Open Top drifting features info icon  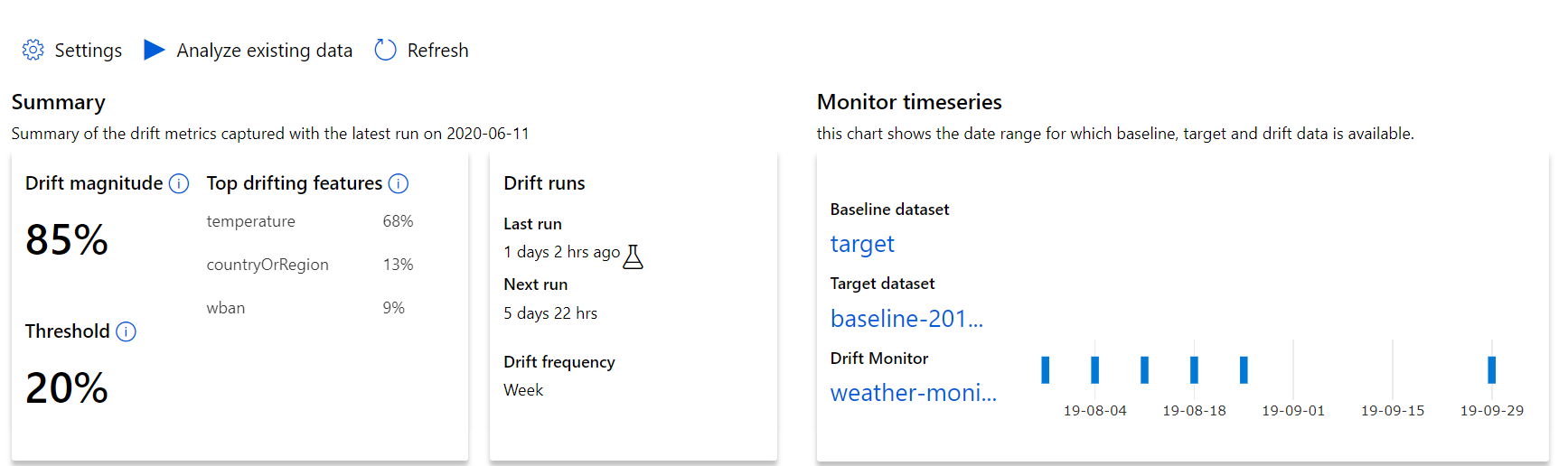(x=399, y=184)
